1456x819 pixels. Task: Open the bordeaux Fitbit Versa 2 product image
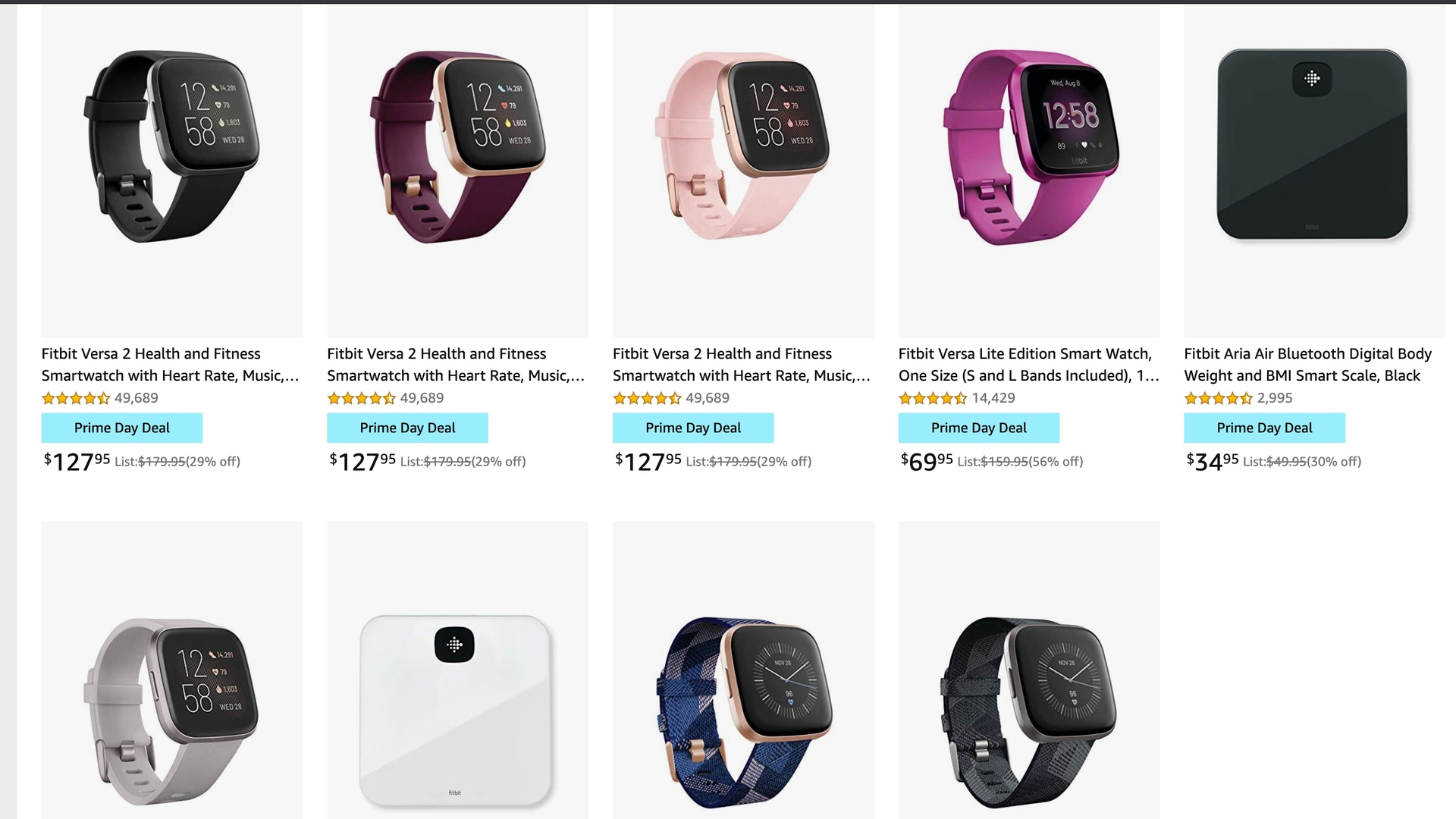(x=457, y=171)
